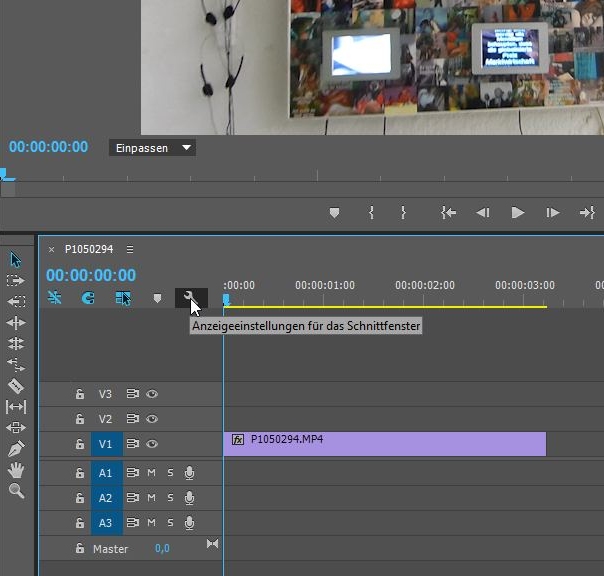Select the Slide tool
604x576 pixels.
tap(16, 428)
